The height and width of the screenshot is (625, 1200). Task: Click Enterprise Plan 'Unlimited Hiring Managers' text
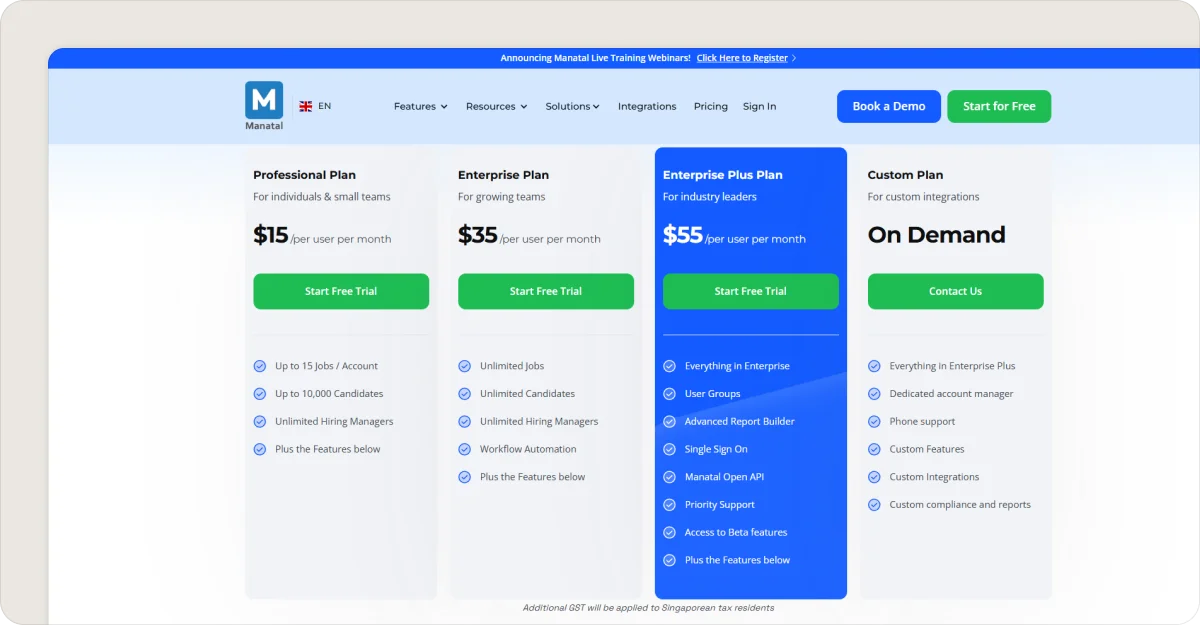(539, 422)
